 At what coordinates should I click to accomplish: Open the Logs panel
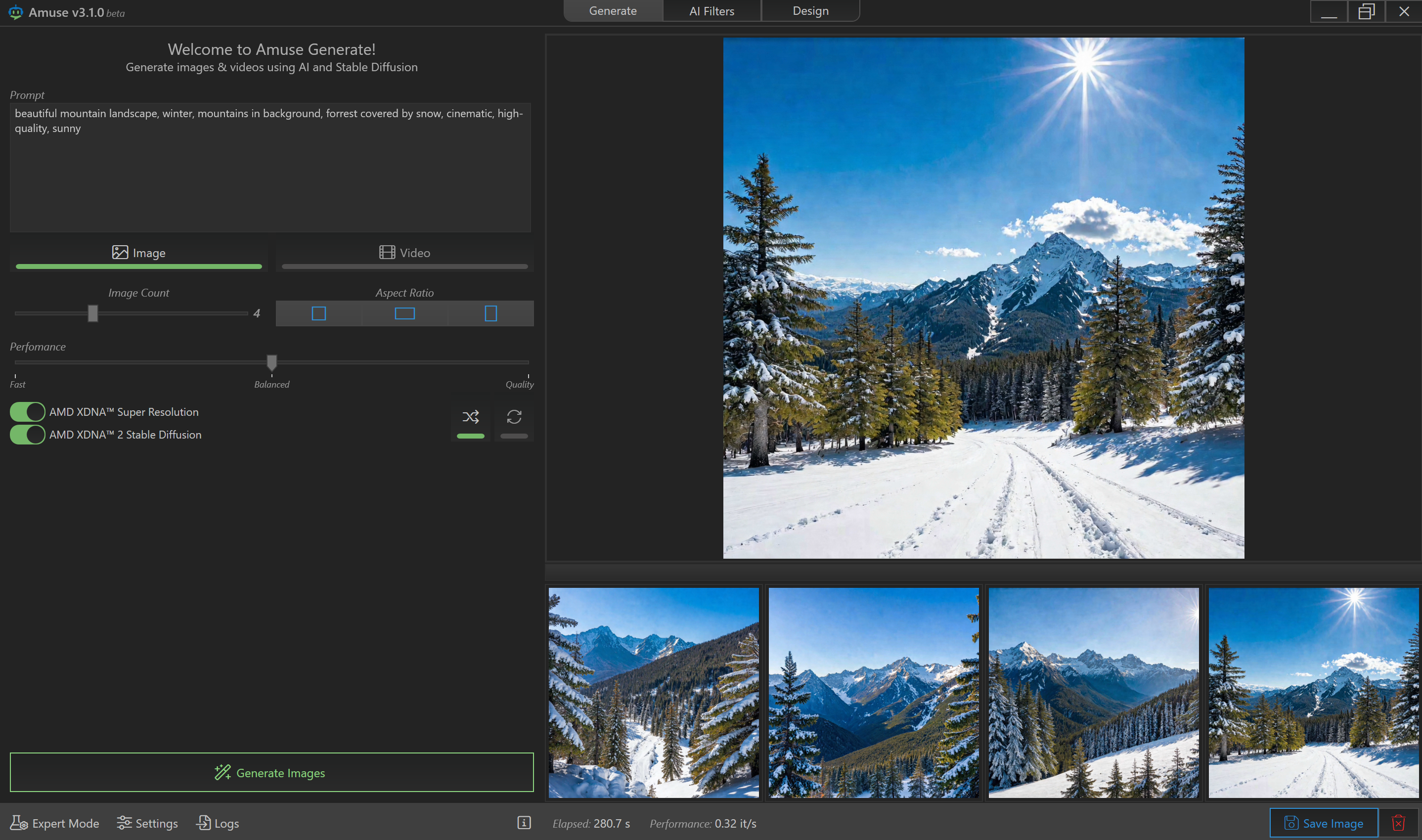(218, 823)
